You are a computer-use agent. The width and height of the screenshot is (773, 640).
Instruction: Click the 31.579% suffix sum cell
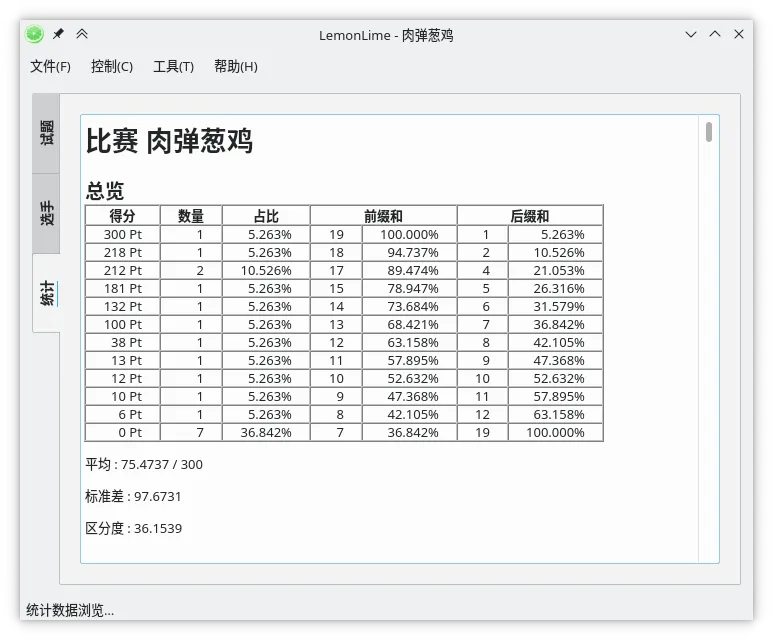[x=556, y=306]
